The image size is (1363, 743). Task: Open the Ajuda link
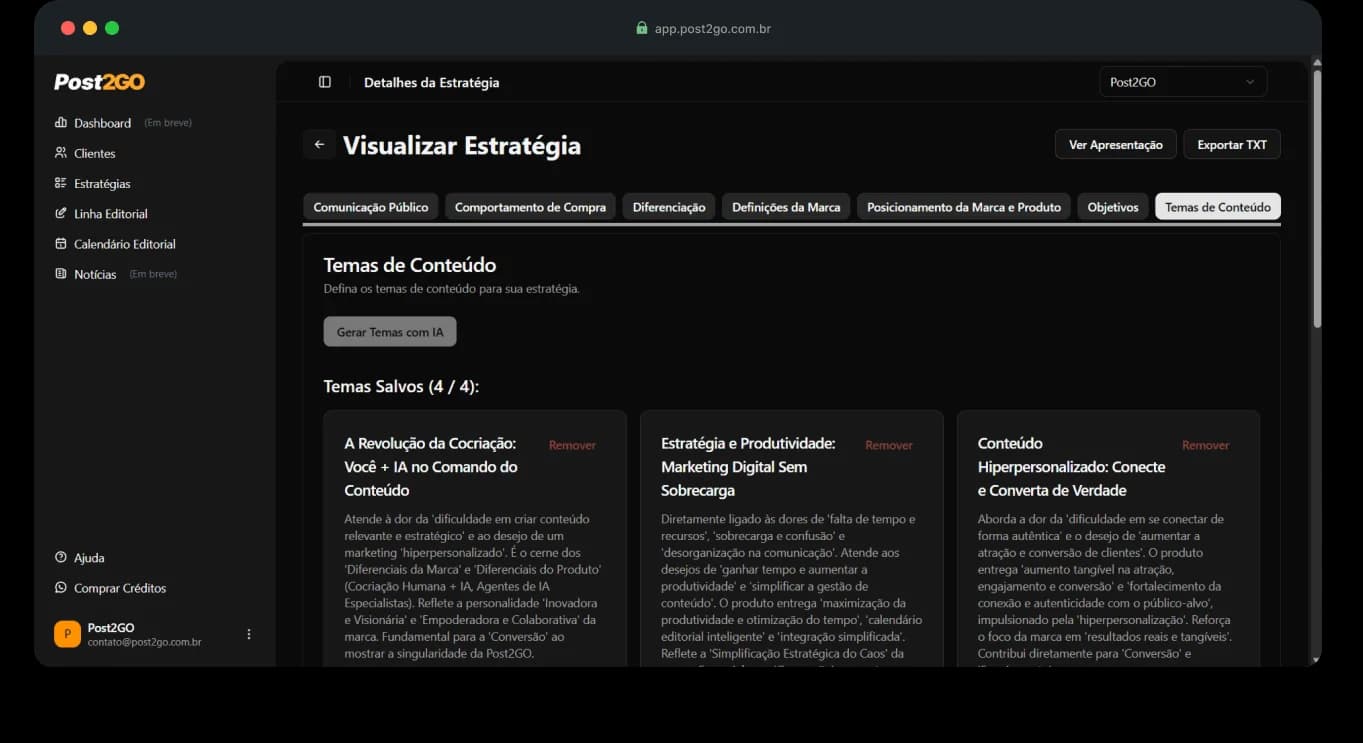89,557
